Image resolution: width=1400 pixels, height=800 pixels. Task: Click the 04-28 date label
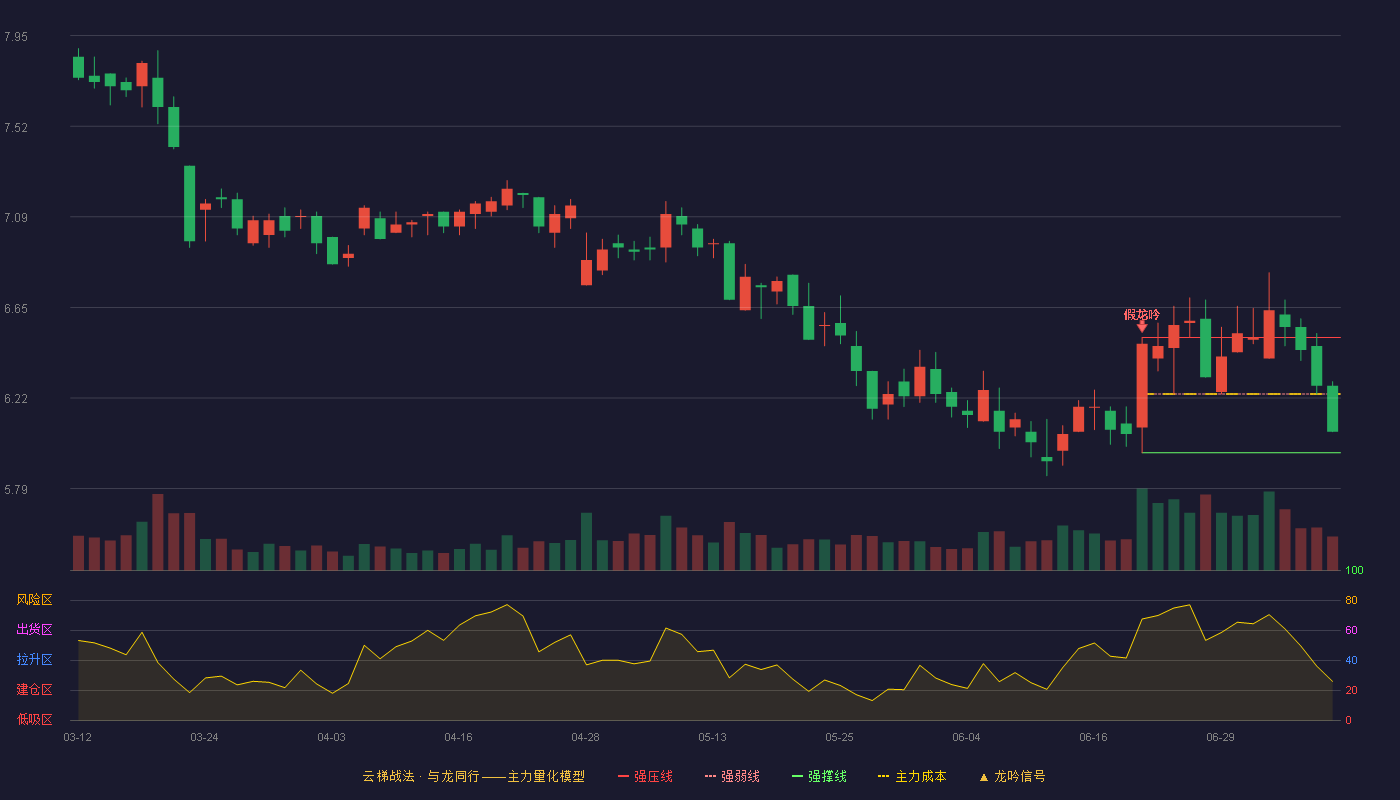585,737
